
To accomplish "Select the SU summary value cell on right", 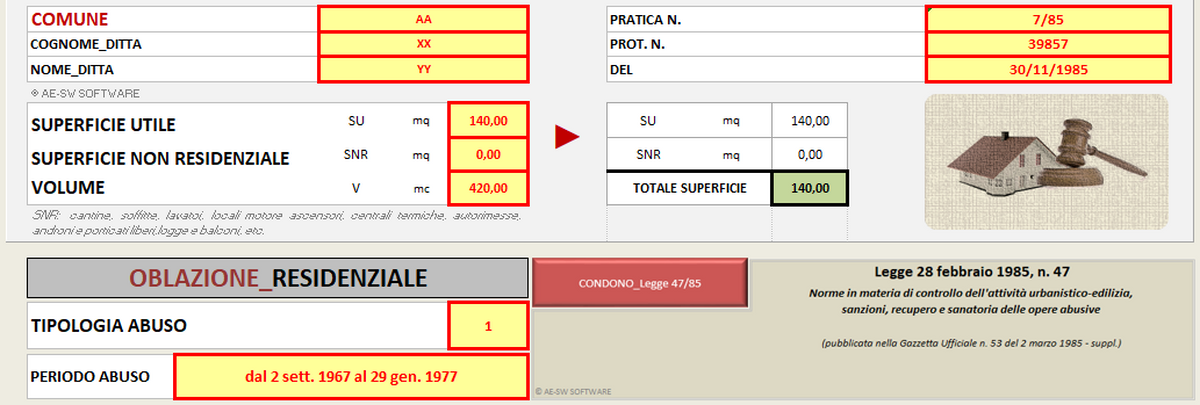I will click(809, 121).
